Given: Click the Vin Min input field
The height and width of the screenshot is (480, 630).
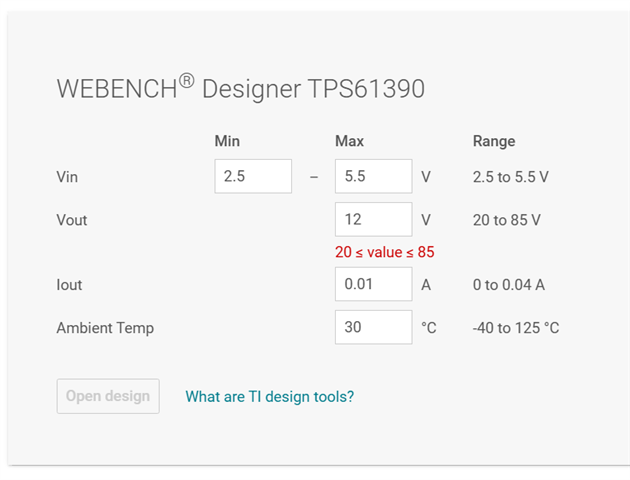Looking at the screenshot, I should point(253,176).
